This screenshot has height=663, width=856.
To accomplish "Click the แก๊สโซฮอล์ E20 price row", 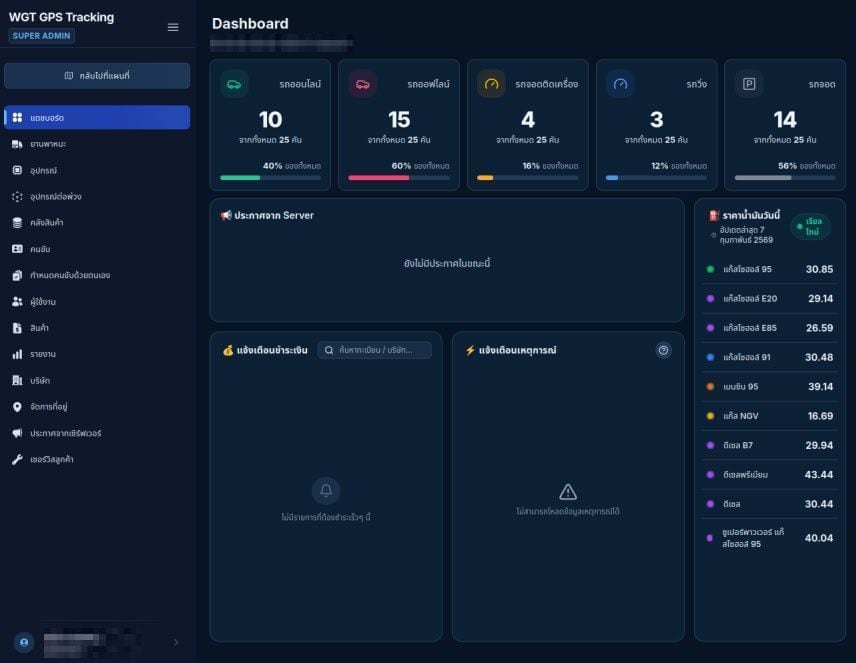I will tap(770, 299).
